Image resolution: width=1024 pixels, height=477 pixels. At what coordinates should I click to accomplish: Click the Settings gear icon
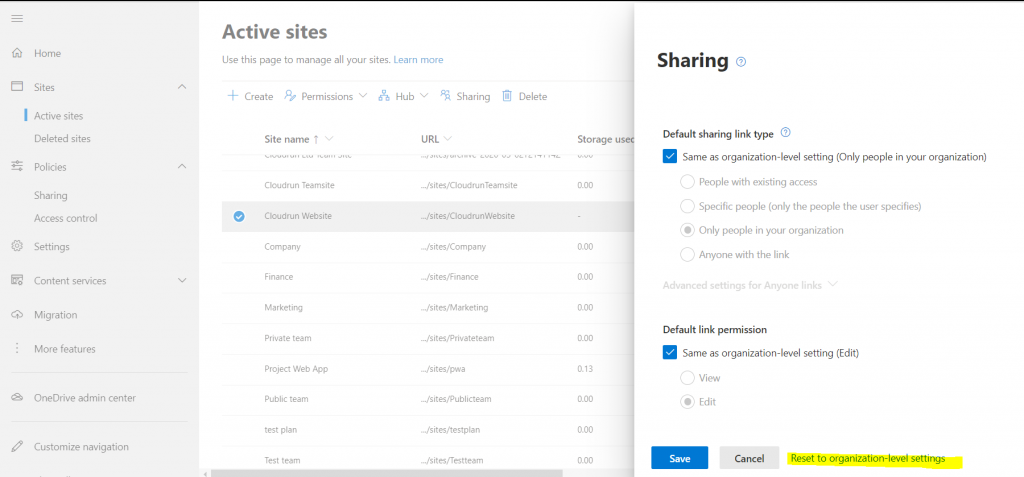point(17,246)
